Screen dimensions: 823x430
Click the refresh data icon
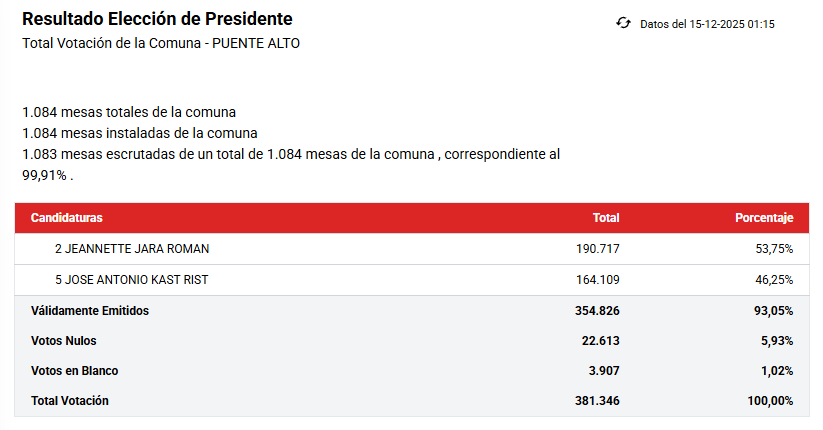[x=624, y=23]
